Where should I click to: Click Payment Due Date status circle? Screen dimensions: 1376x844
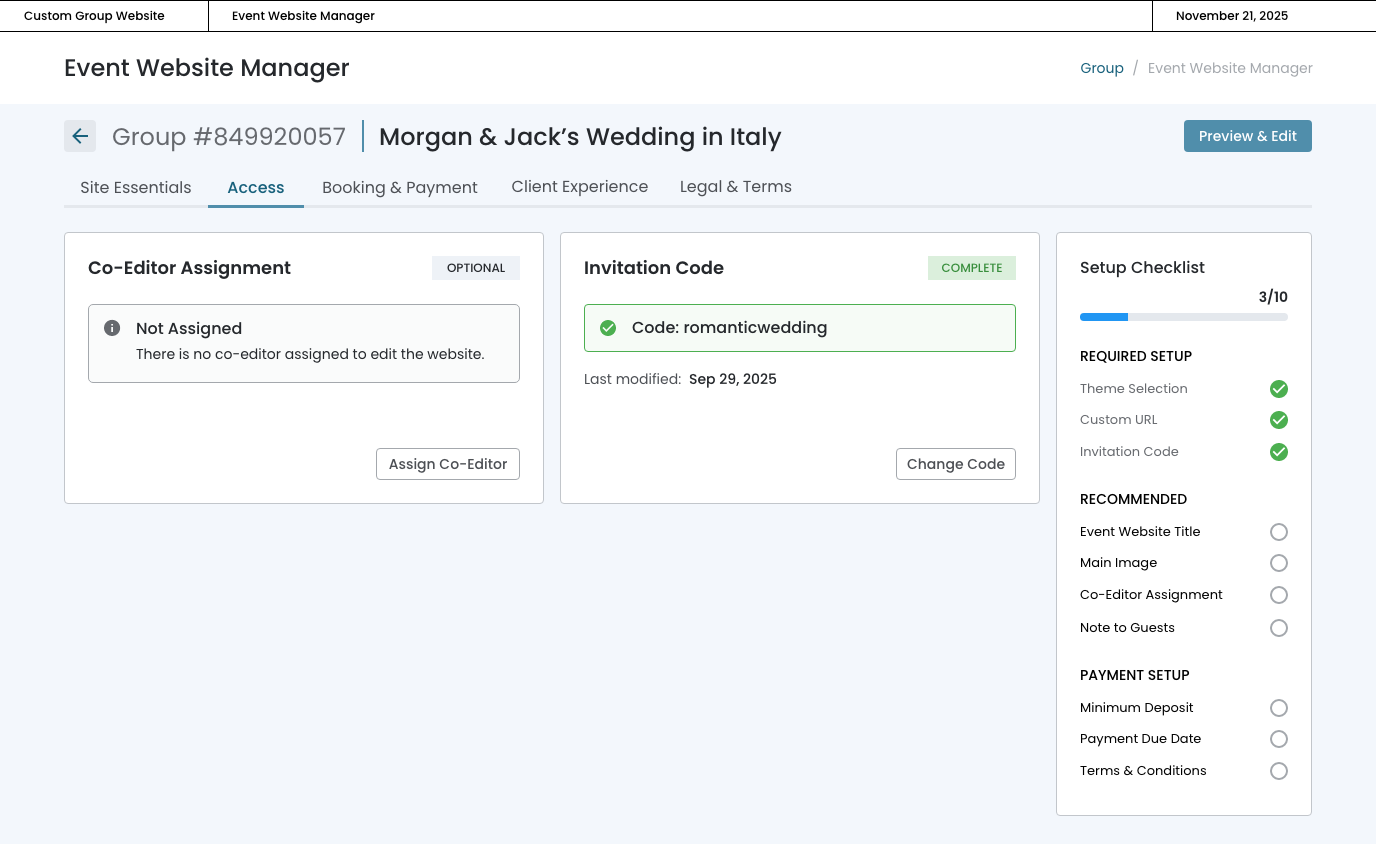click(1278, 739)
